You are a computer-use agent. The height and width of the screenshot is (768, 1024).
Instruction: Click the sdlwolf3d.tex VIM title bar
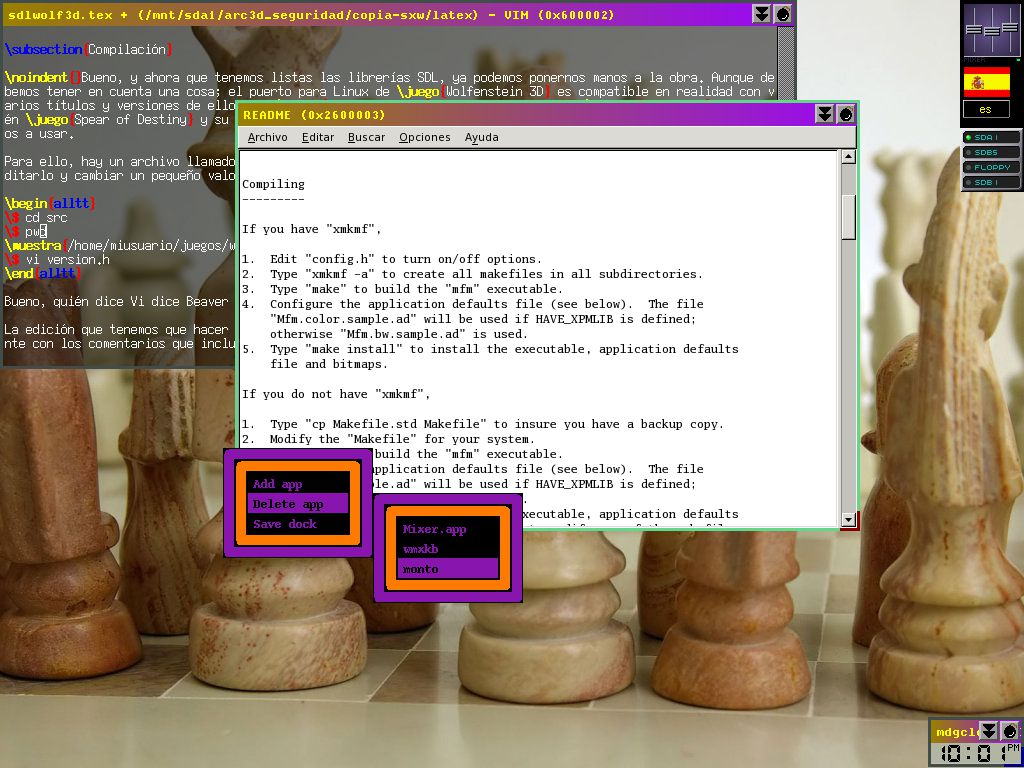pos(376,14)
